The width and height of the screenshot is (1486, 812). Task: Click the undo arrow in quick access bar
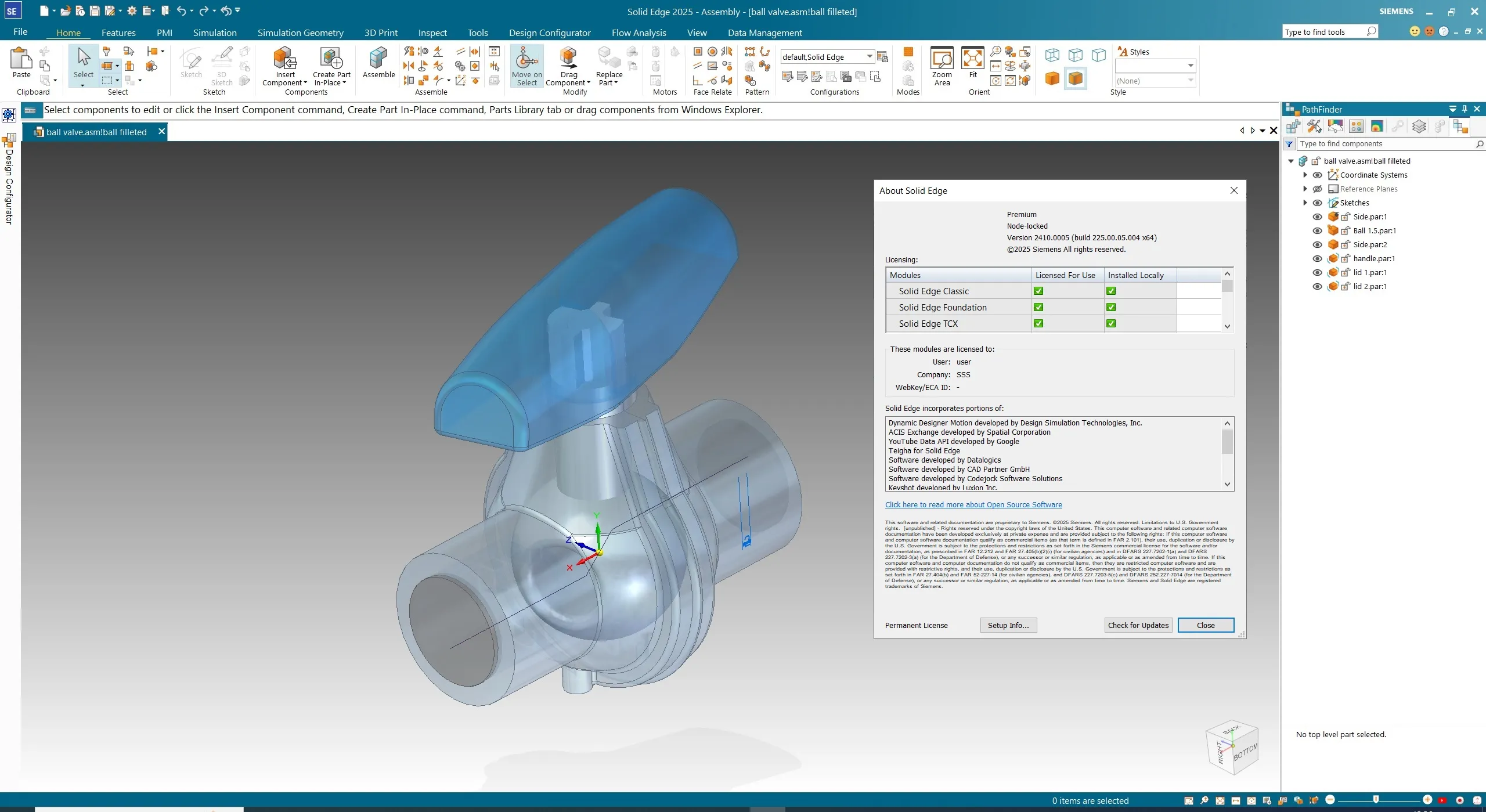coord(182,11)
